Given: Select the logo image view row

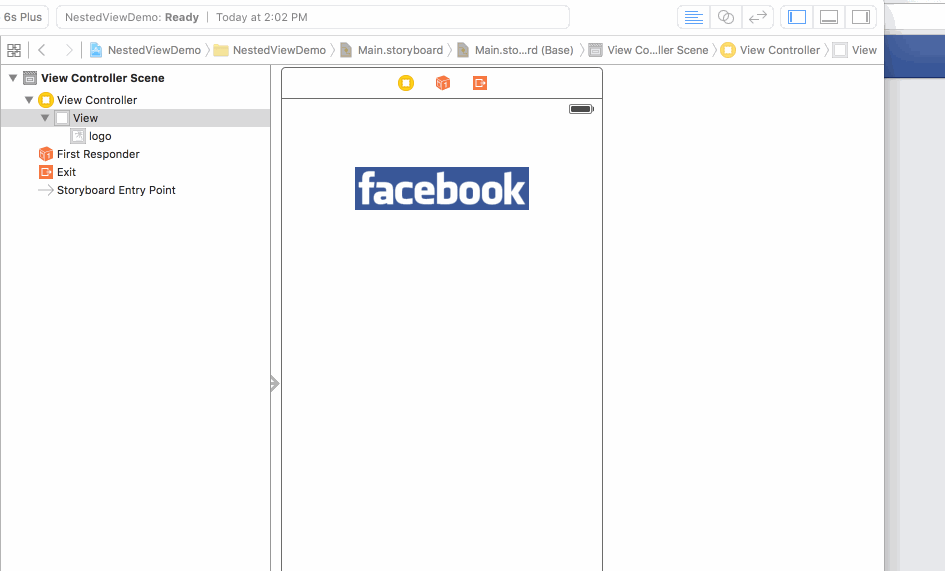Looking at the screenshot, I should coord(135,136).
